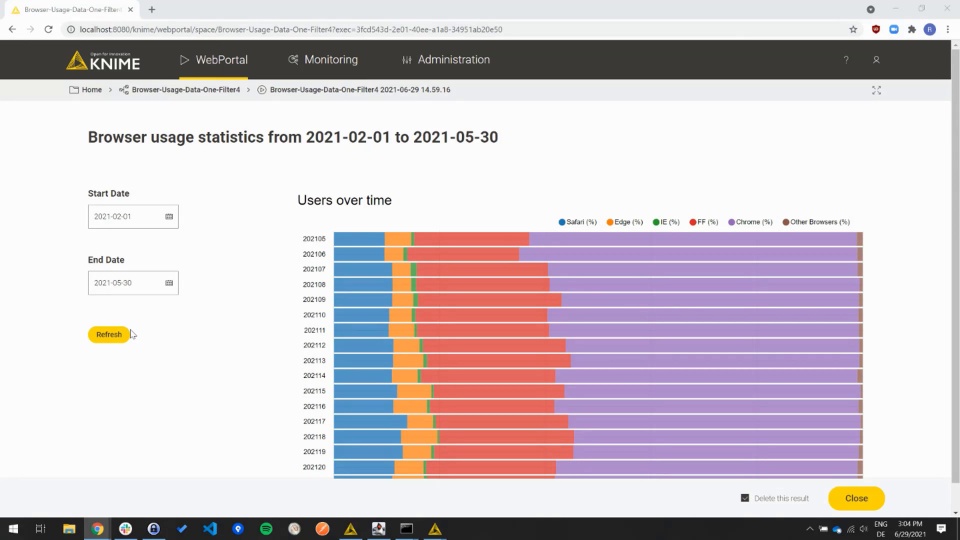Click the 202120 axis label
Screen dimensions: 960x540
pos(314,467)
